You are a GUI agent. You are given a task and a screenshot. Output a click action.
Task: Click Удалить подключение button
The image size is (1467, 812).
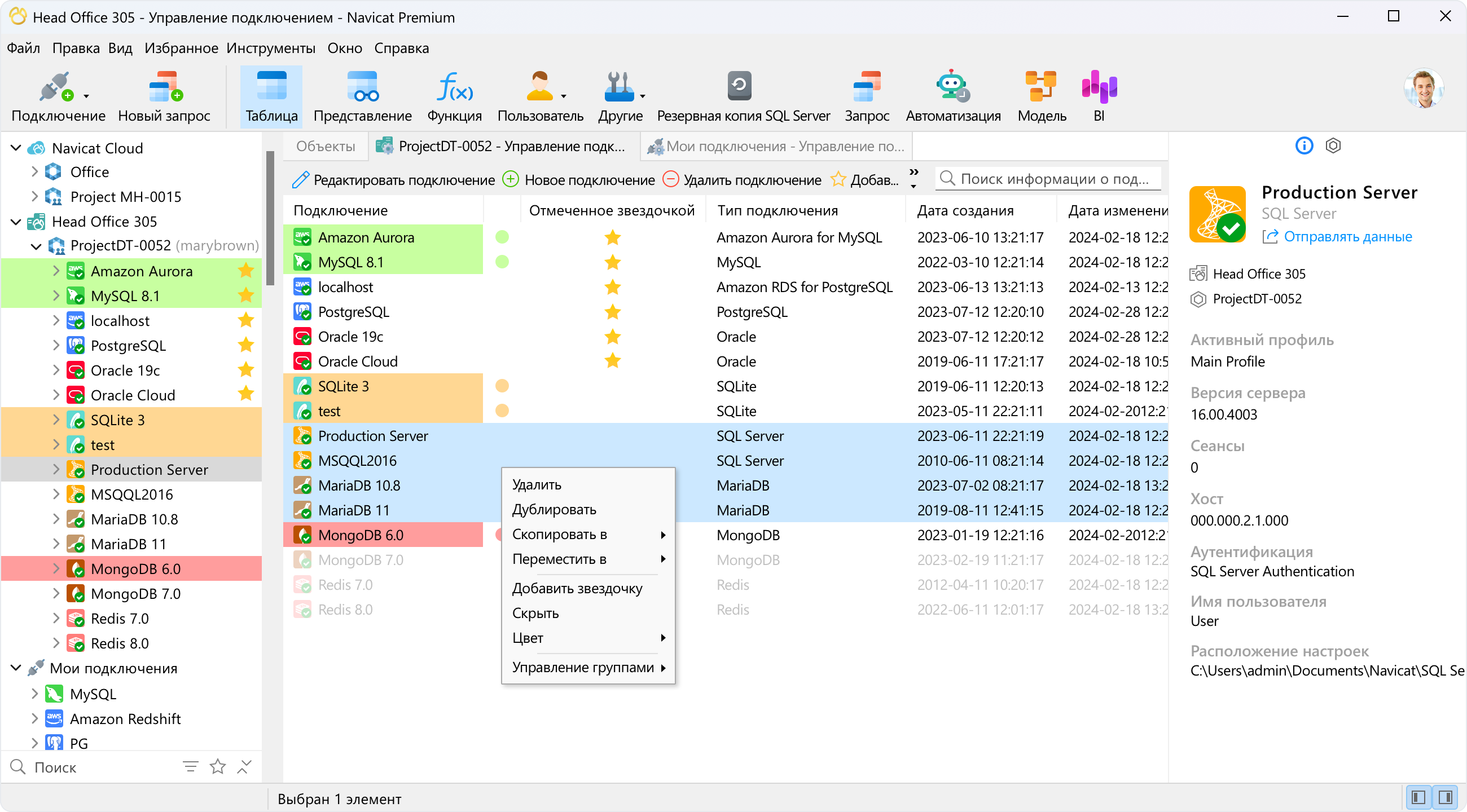click(x=742, y=180)
